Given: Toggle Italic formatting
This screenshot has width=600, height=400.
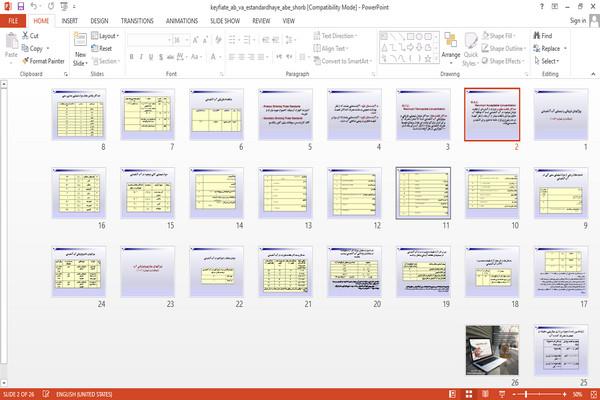Looking at the screenshot, I should 141,57.
